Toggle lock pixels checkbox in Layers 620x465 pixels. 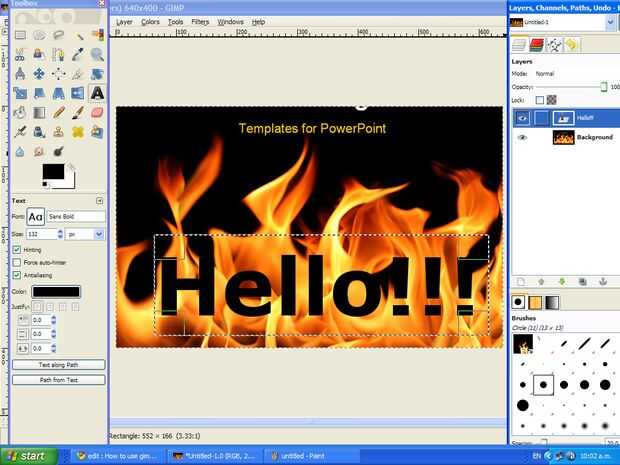coord(540,100)
